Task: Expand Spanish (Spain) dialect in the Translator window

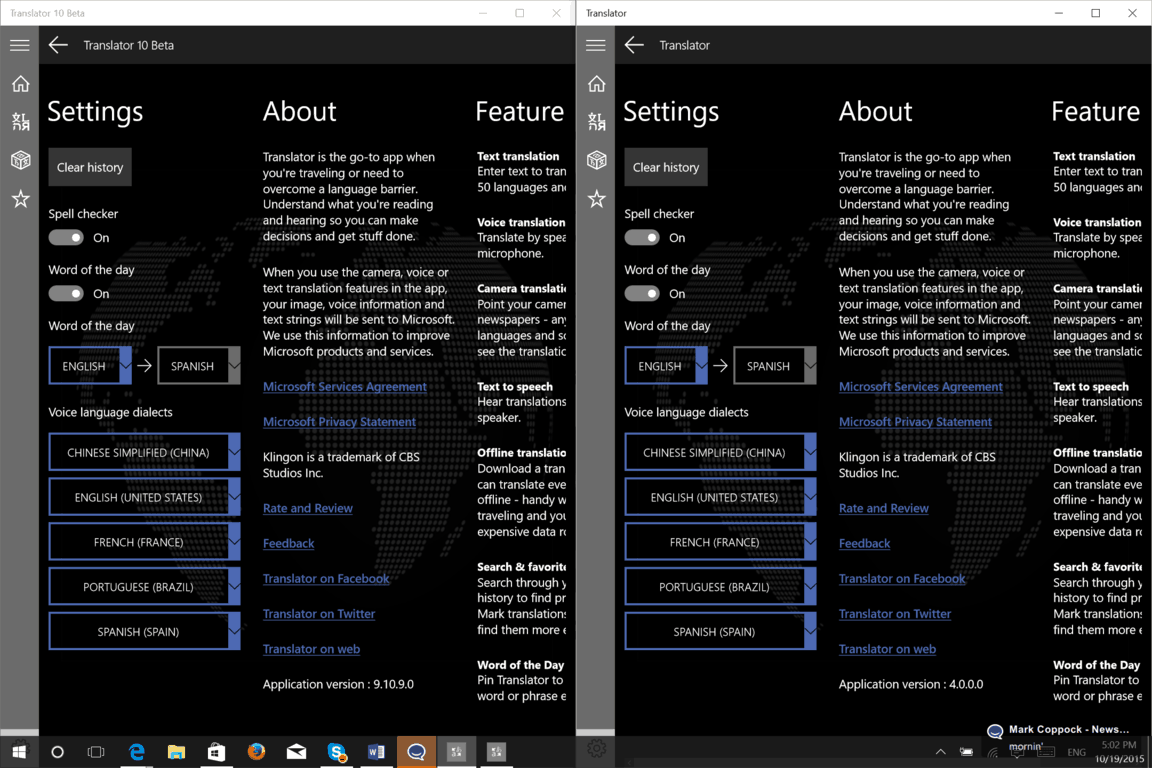Action: pyautogui.click(x=720, y=631)
